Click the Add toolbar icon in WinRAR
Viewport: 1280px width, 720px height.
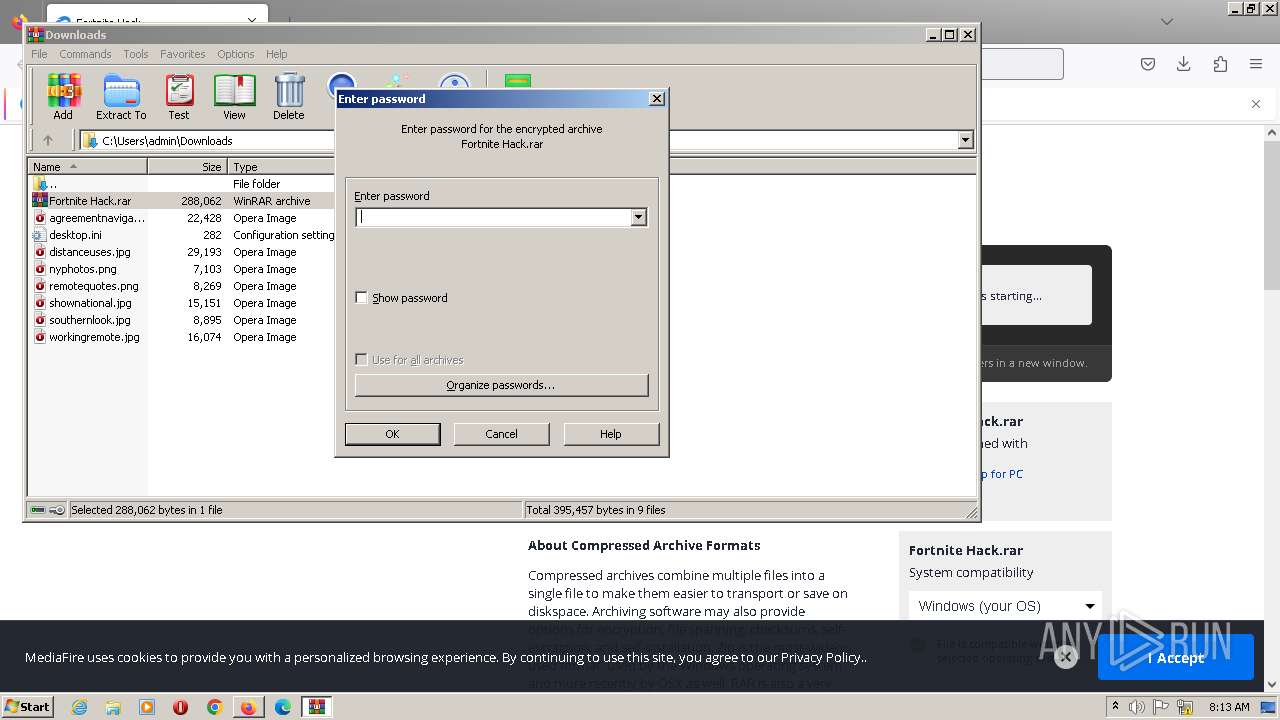tap(63, 97)
